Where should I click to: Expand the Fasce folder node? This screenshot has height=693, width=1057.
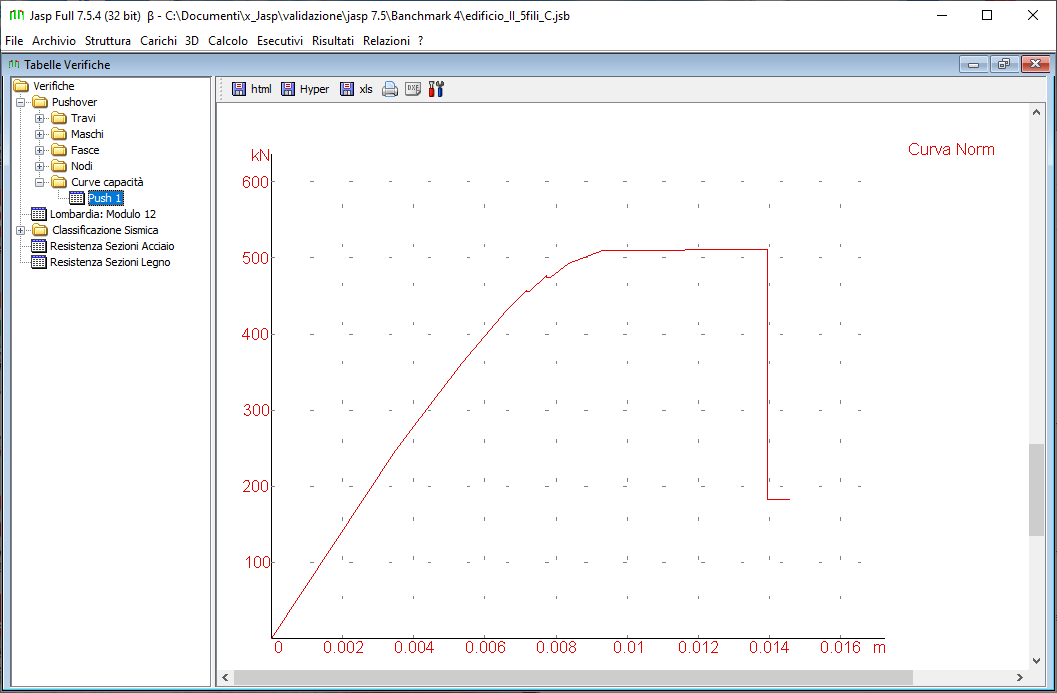click(x=40, y=150)
